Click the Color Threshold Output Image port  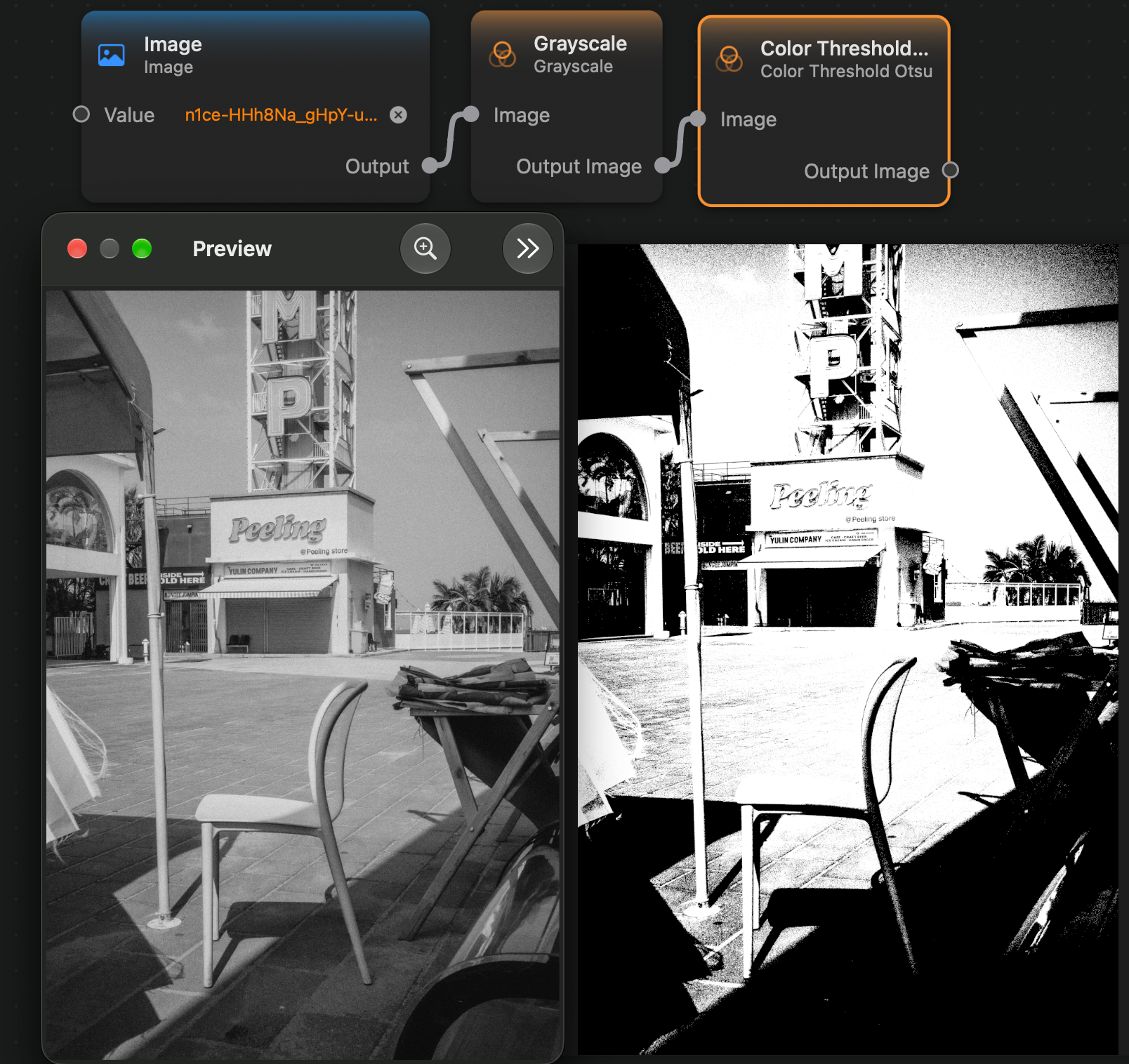coord(950,171)
